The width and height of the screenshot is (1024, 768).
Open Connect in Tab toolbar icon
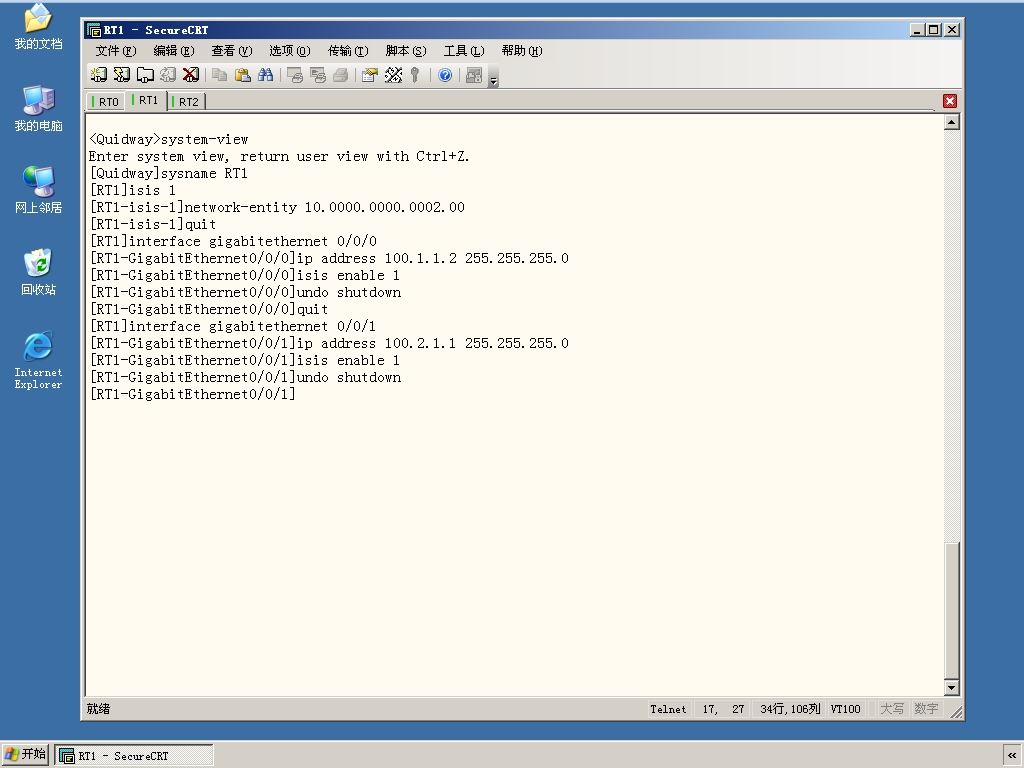144,74
